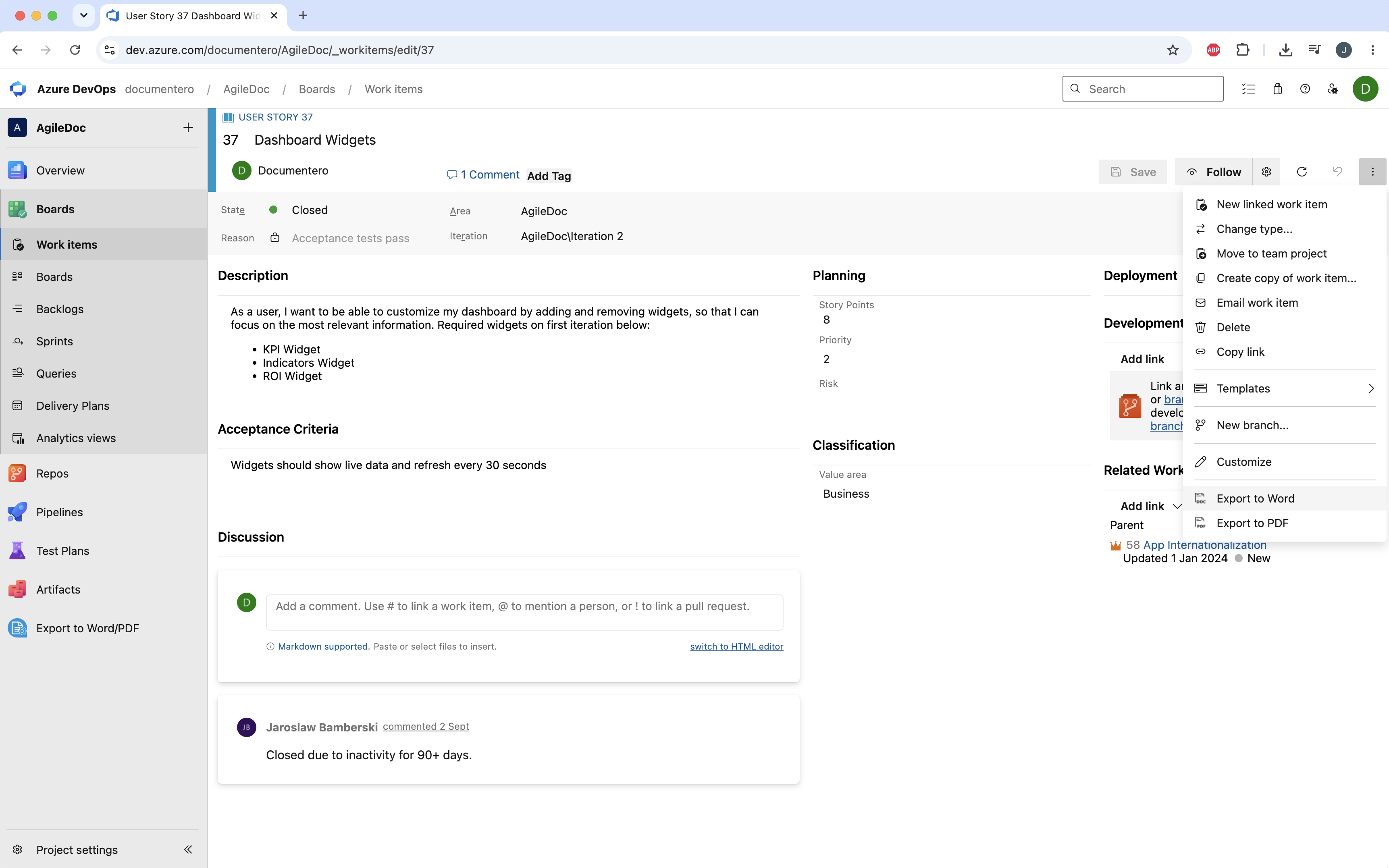Select Change type menu option

pos(1285,229)
